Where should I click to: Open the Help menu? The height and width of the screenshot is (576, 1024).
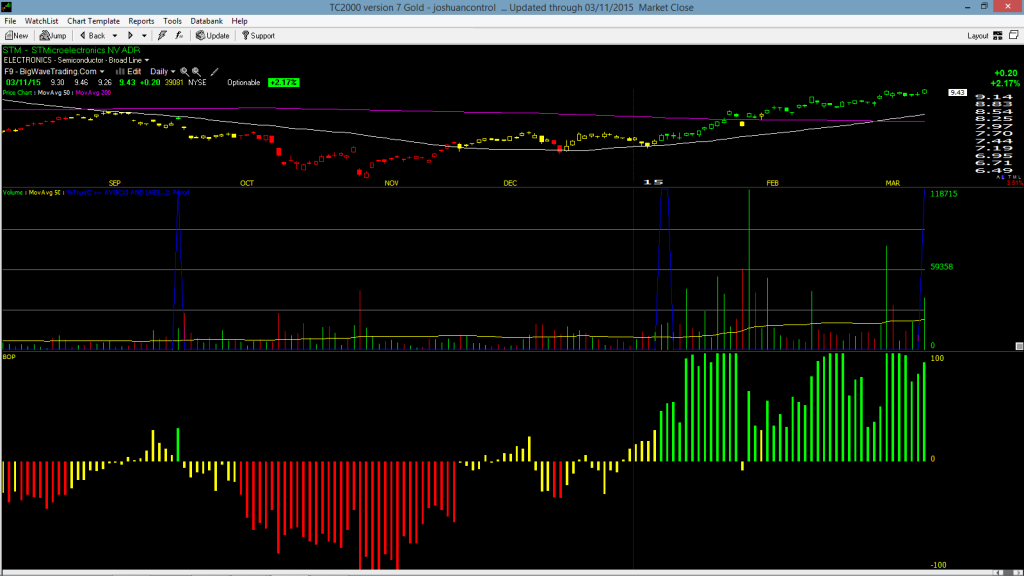pos(240,21)
